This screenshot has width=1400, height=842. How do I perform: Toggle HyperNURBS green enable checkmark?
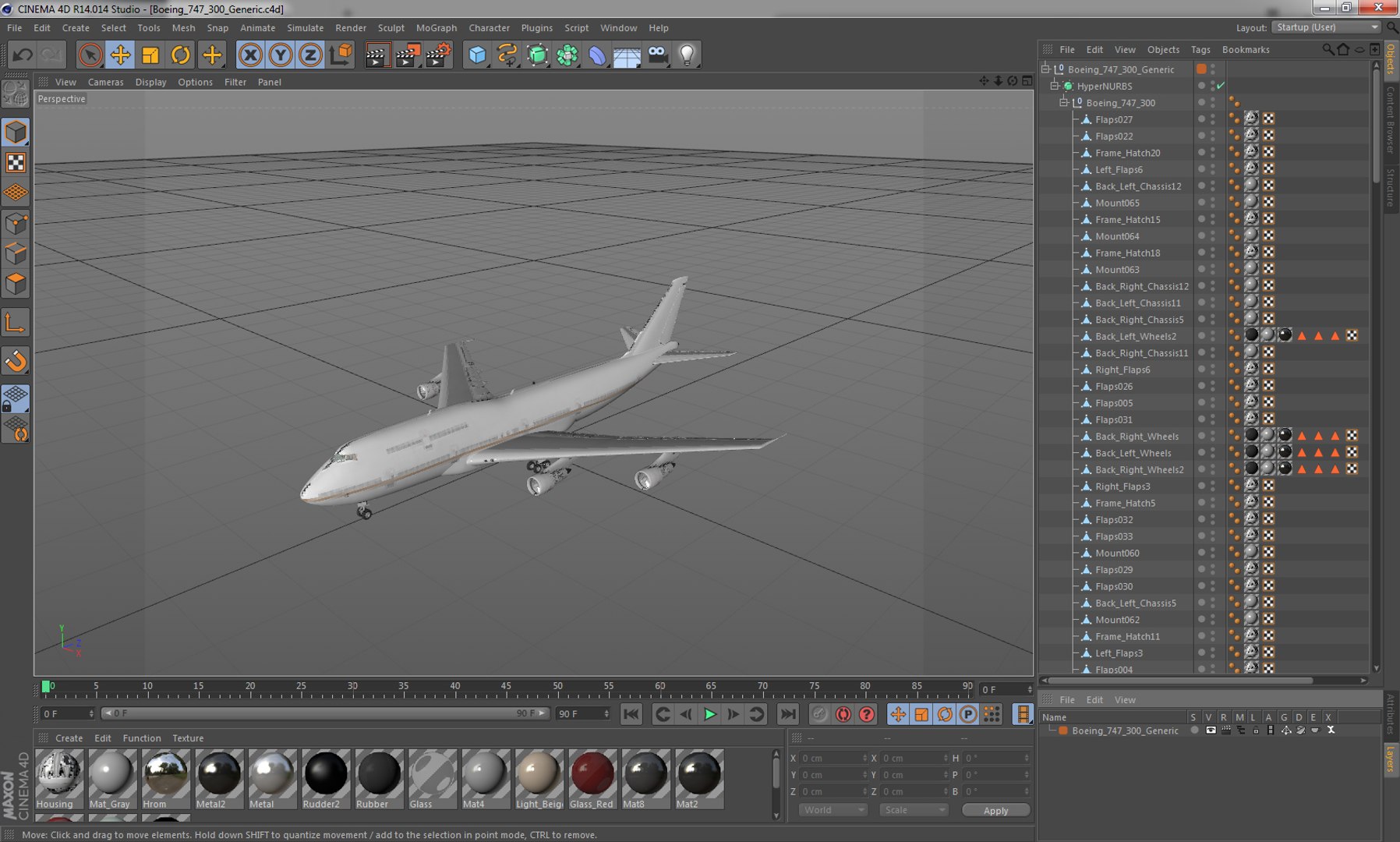[1221, 86]
